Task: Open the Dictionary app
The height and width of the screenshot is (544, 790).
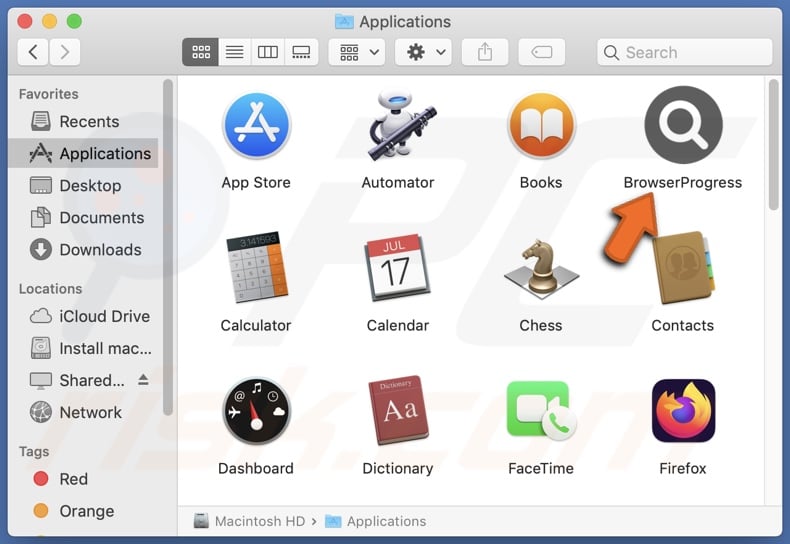Action: click(398, 411)
